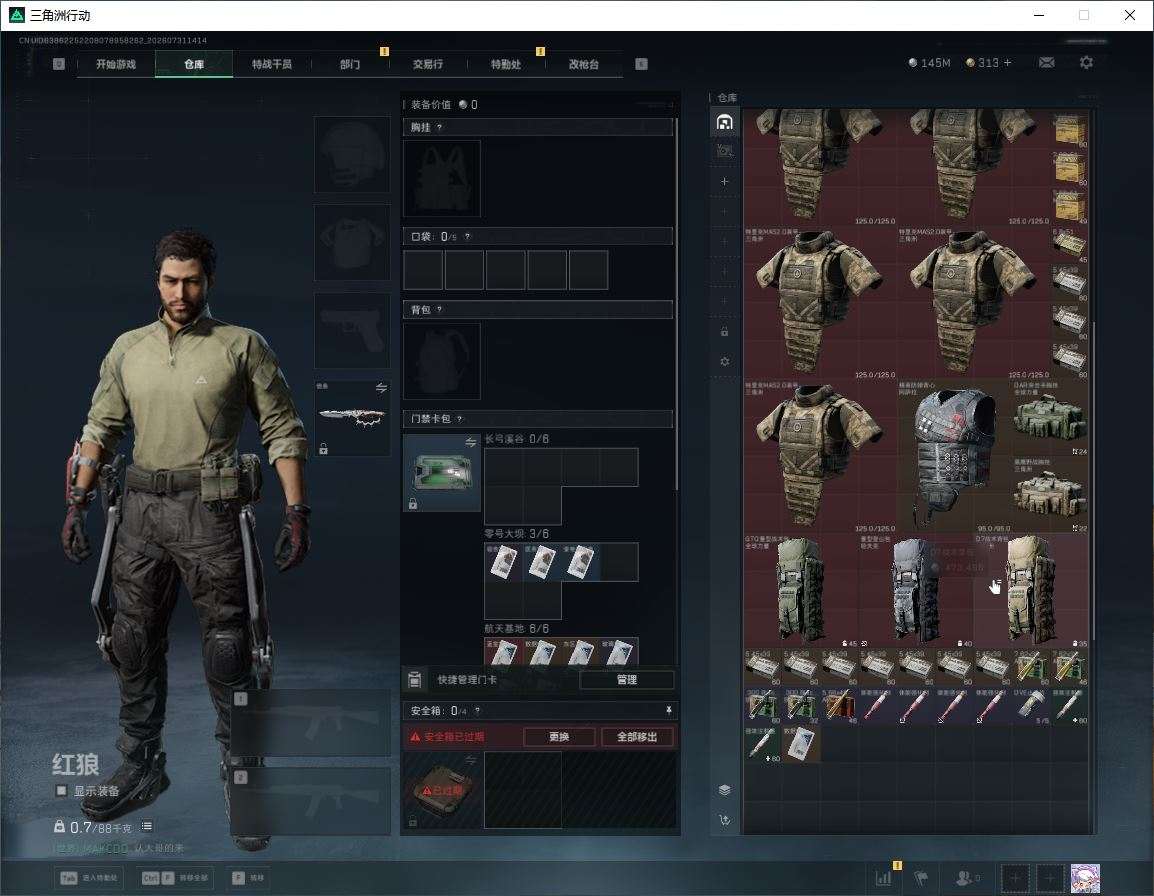Select the tan D7 tactical backpack
This screenshot has width=1154, height=896.
1030,590
